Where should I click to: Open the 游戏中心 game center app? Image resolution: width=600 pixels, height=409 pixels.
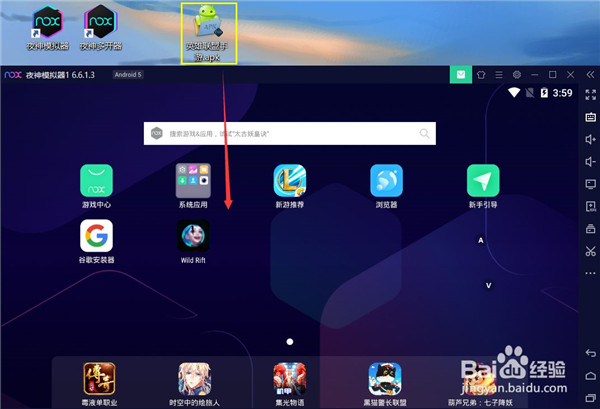pyautogui.click(x=96, y=181)
